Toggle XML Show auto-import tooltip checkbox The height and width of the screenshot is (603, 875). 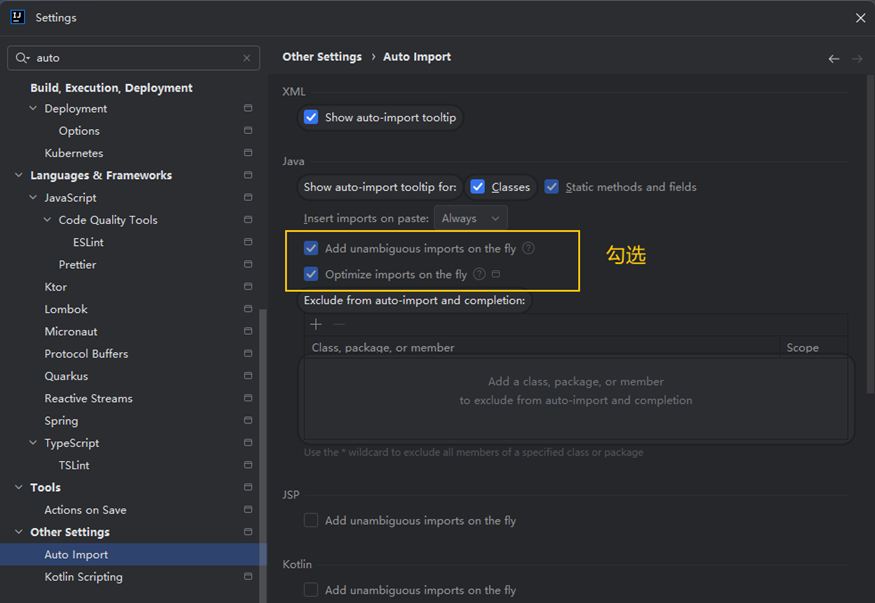pyautogui.click(x=311, y=117)
